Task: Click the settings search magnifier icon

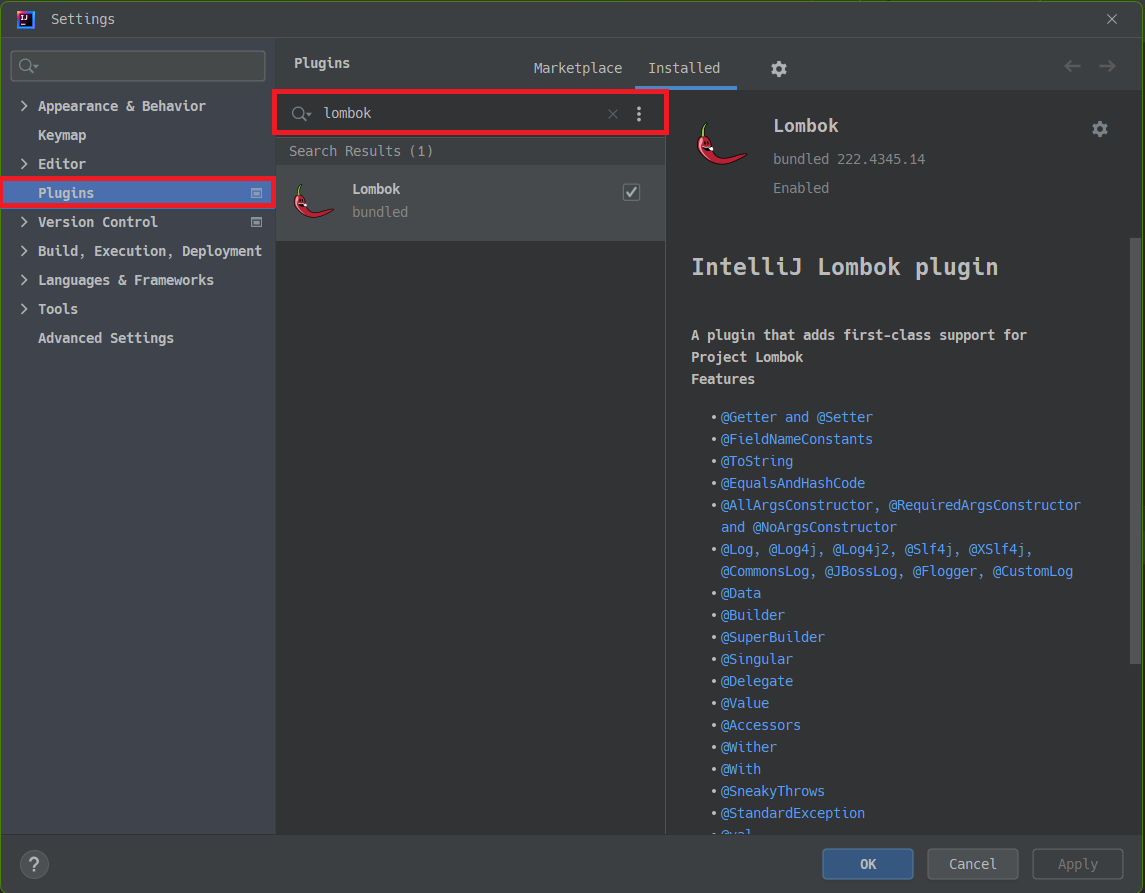Action: tap(28, 66)
